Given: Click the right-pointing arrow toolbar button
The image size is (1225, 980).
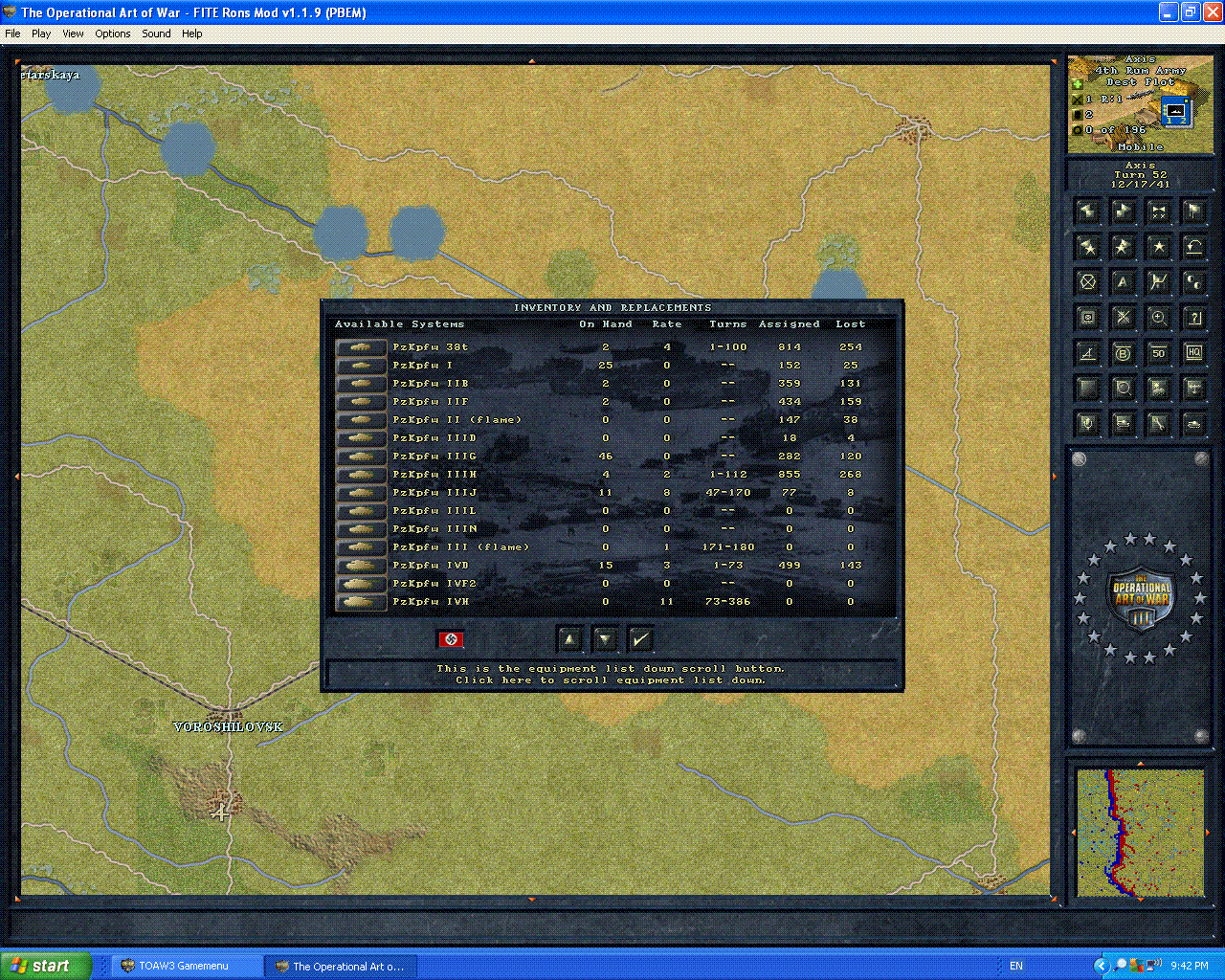Looking at the screenshot, I should pyautogui.click(x=1123, y=212).
